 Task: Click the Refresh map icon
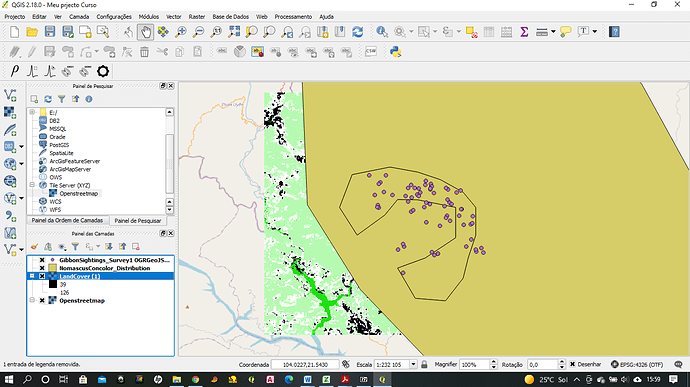358,32
